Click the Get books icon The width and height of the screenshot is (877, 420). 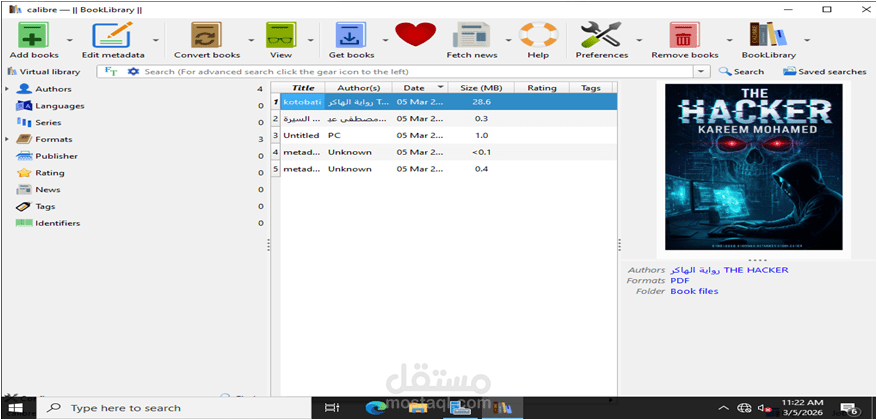pyautogui.click(x=351, y=35)
